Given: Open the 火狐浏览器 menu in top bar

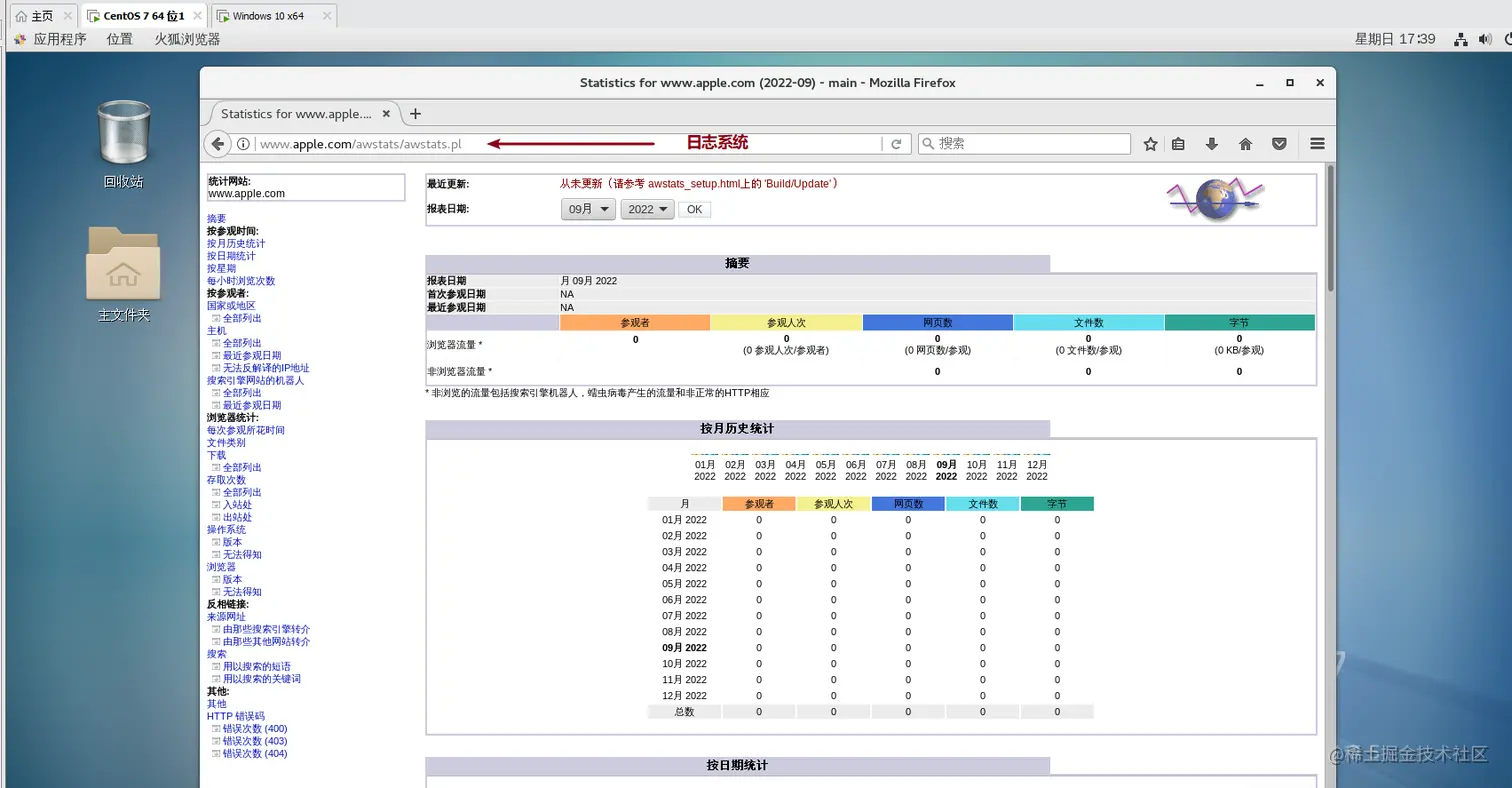Looking at the screenshot, I should click(x=187, y=39).
